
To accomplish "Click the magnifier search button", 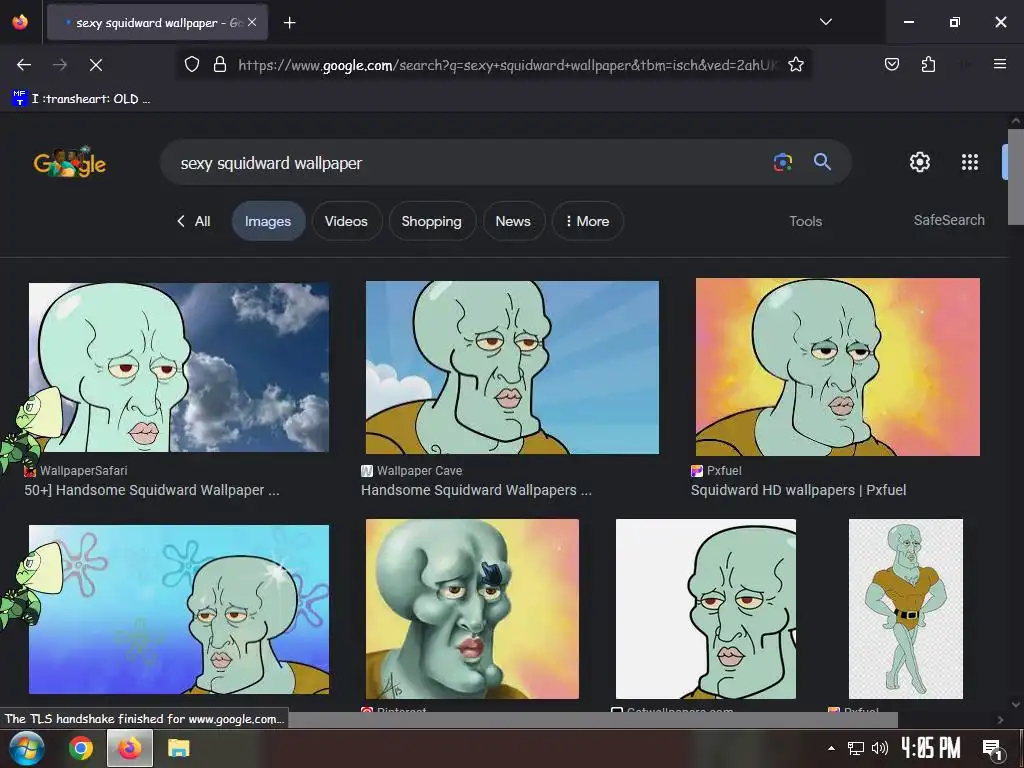I will coord(822,162).
